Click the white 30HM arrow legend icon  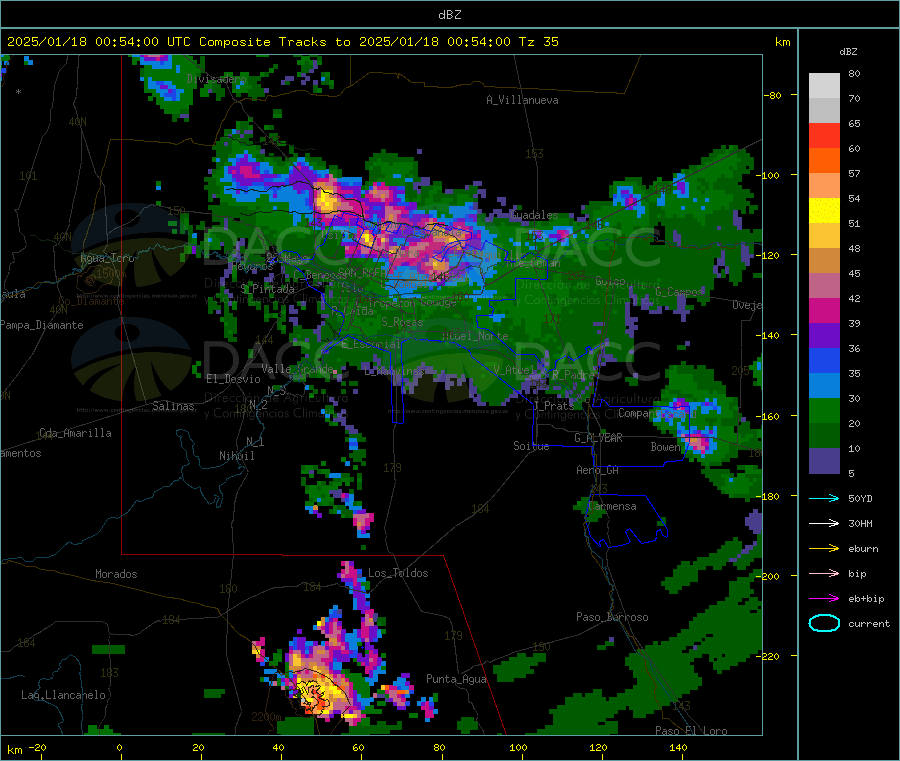point(824,523)
